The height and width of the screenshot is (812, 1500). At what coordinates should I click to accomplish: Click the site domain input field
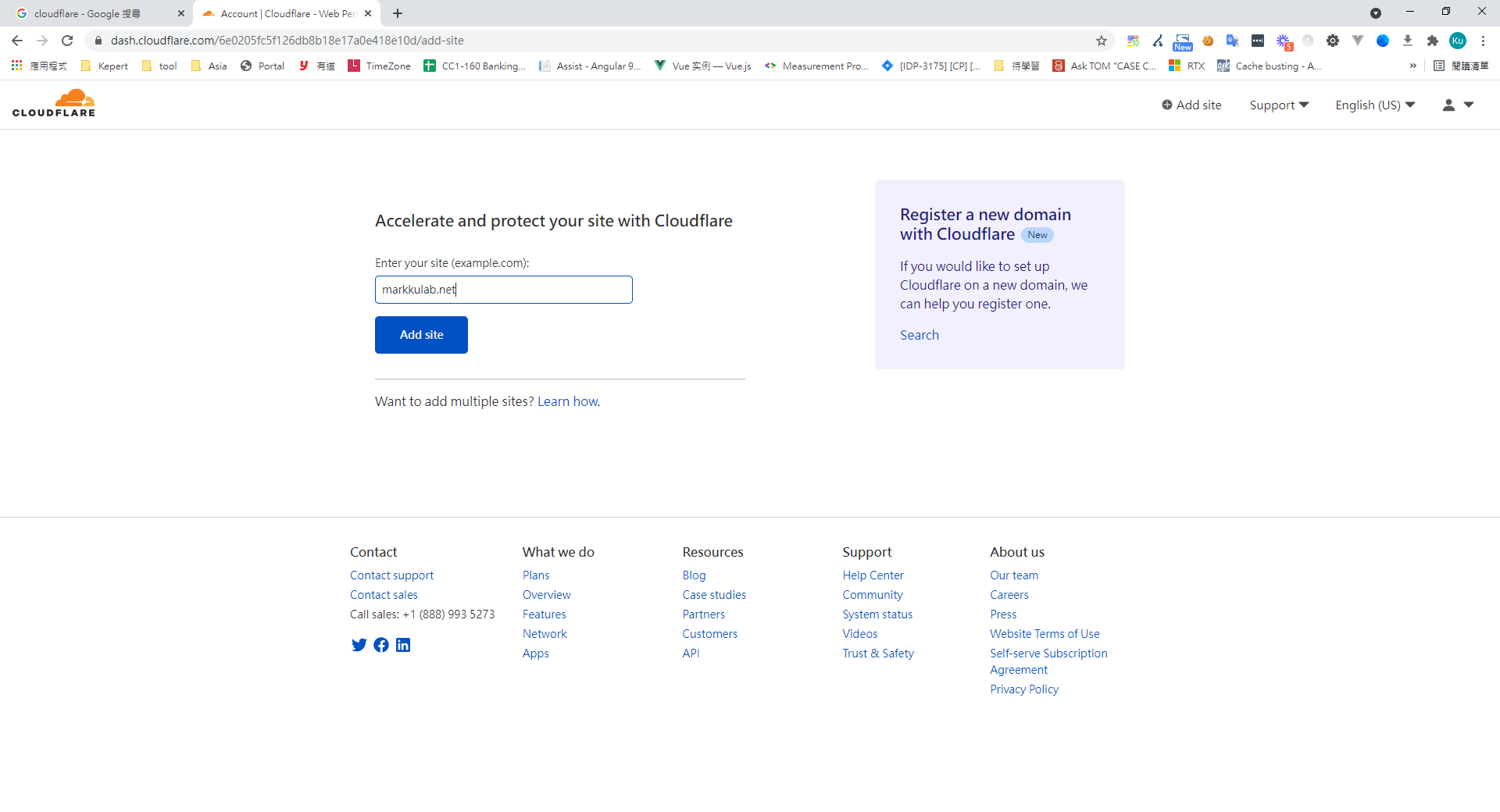pos(504,290)
